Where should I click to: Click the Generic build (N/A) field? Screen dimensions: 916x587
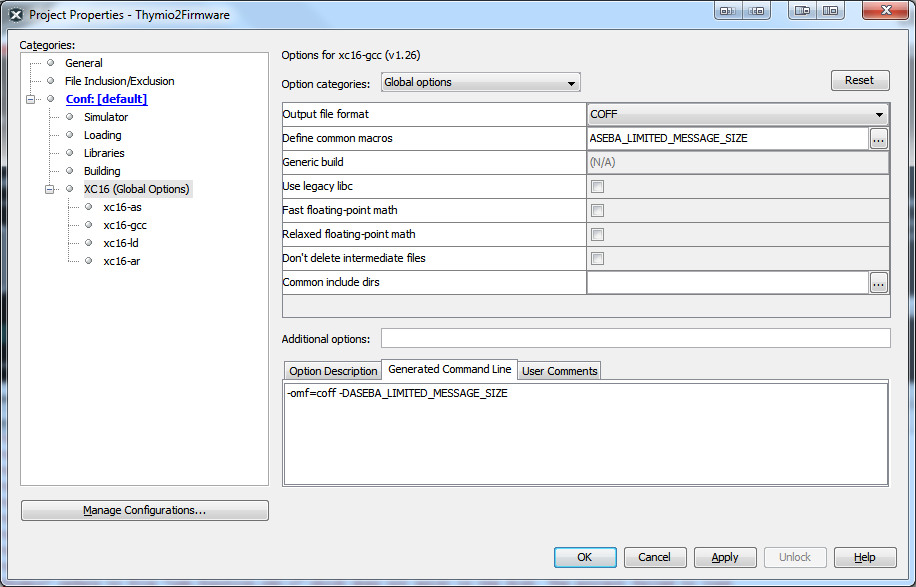pos(738,162)
